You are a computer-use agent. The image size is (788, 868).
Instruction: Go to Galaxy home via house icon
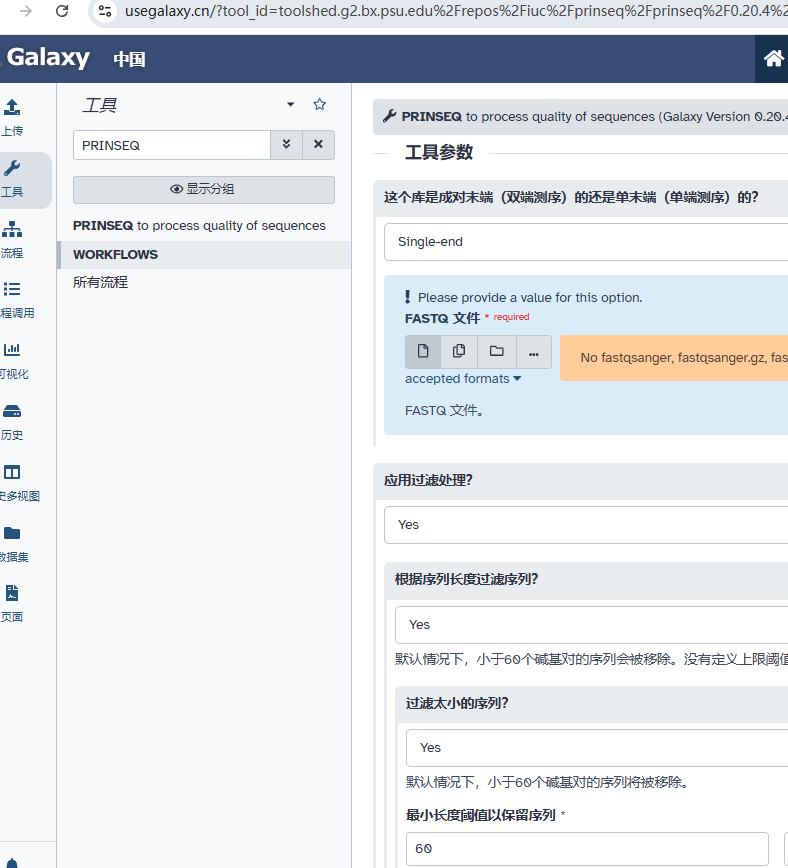click(x=774, y=59)
